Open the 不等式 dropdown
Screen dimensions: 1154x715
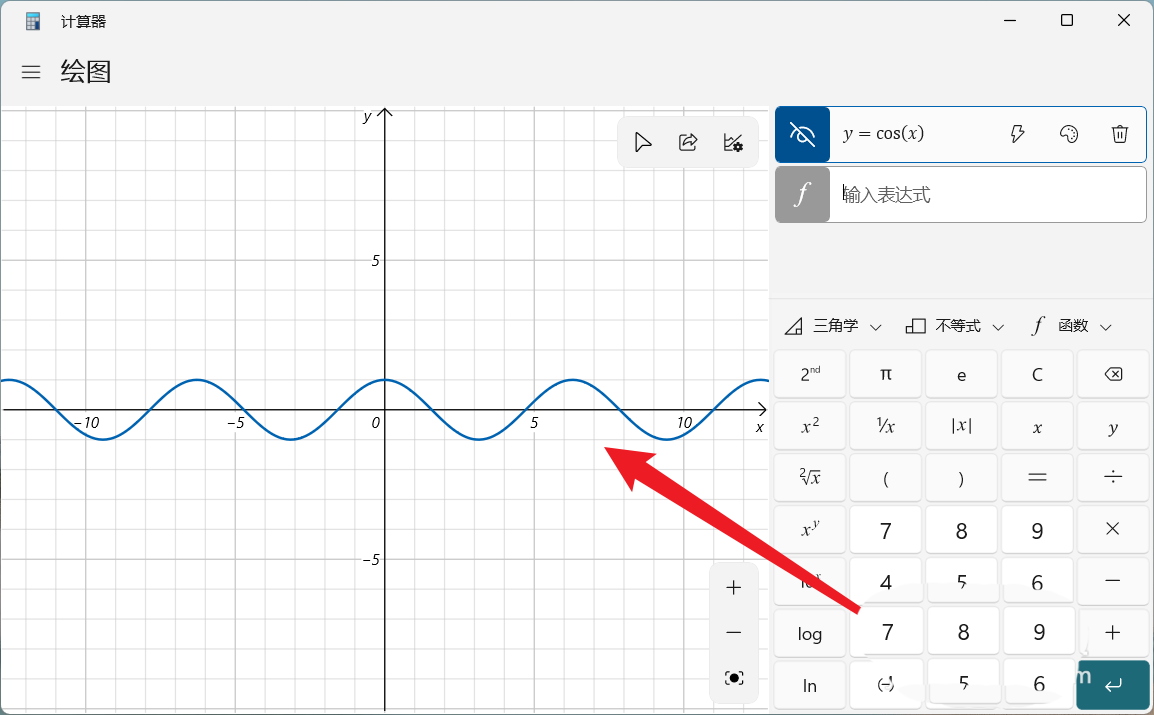(x=955, y=326)
